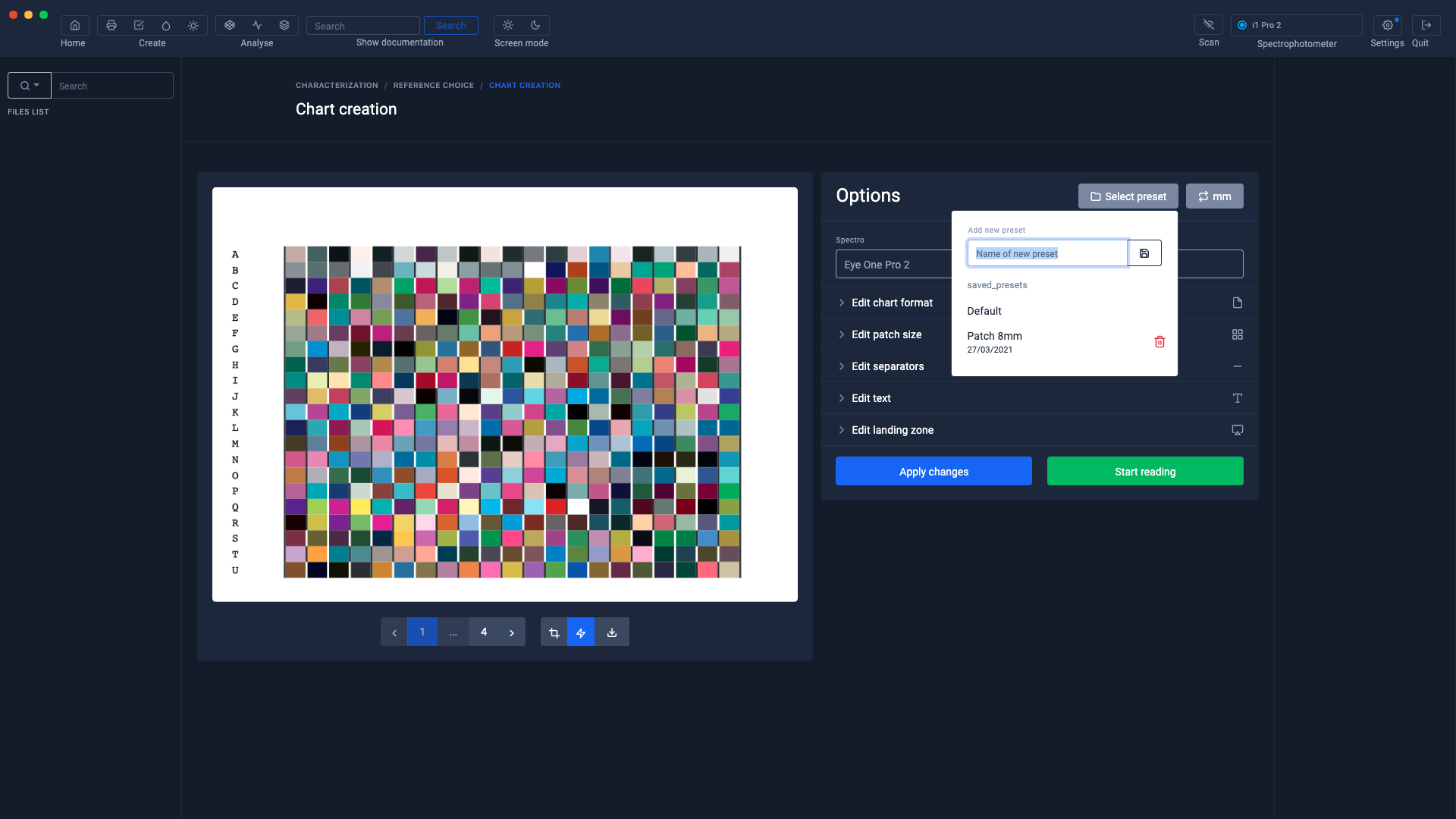1456x819 pixels.
Task: Focus the files list search field
Action: click(112, 86)
